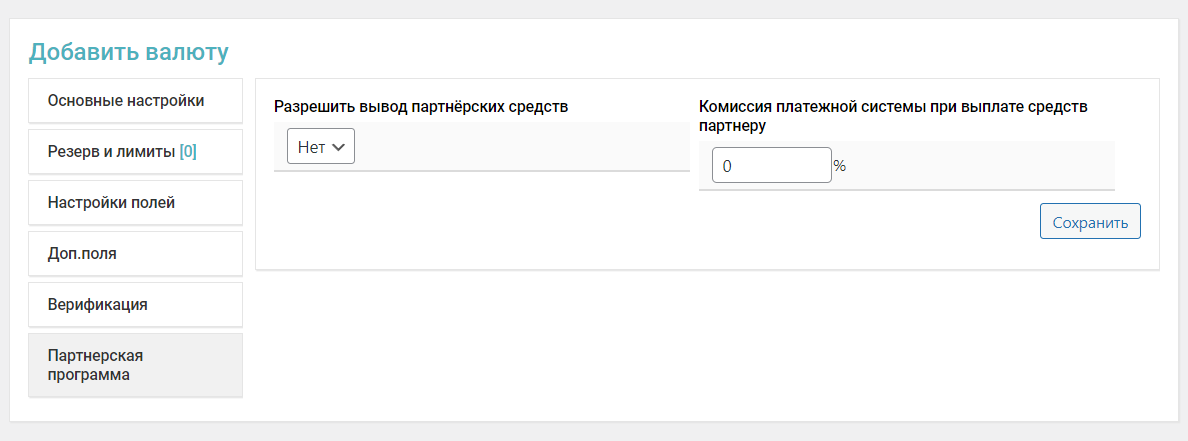This screenshot has width=1188, height=441.
Task: Click the chevron arrow in the Нет selector
Action: click(338, 147)
